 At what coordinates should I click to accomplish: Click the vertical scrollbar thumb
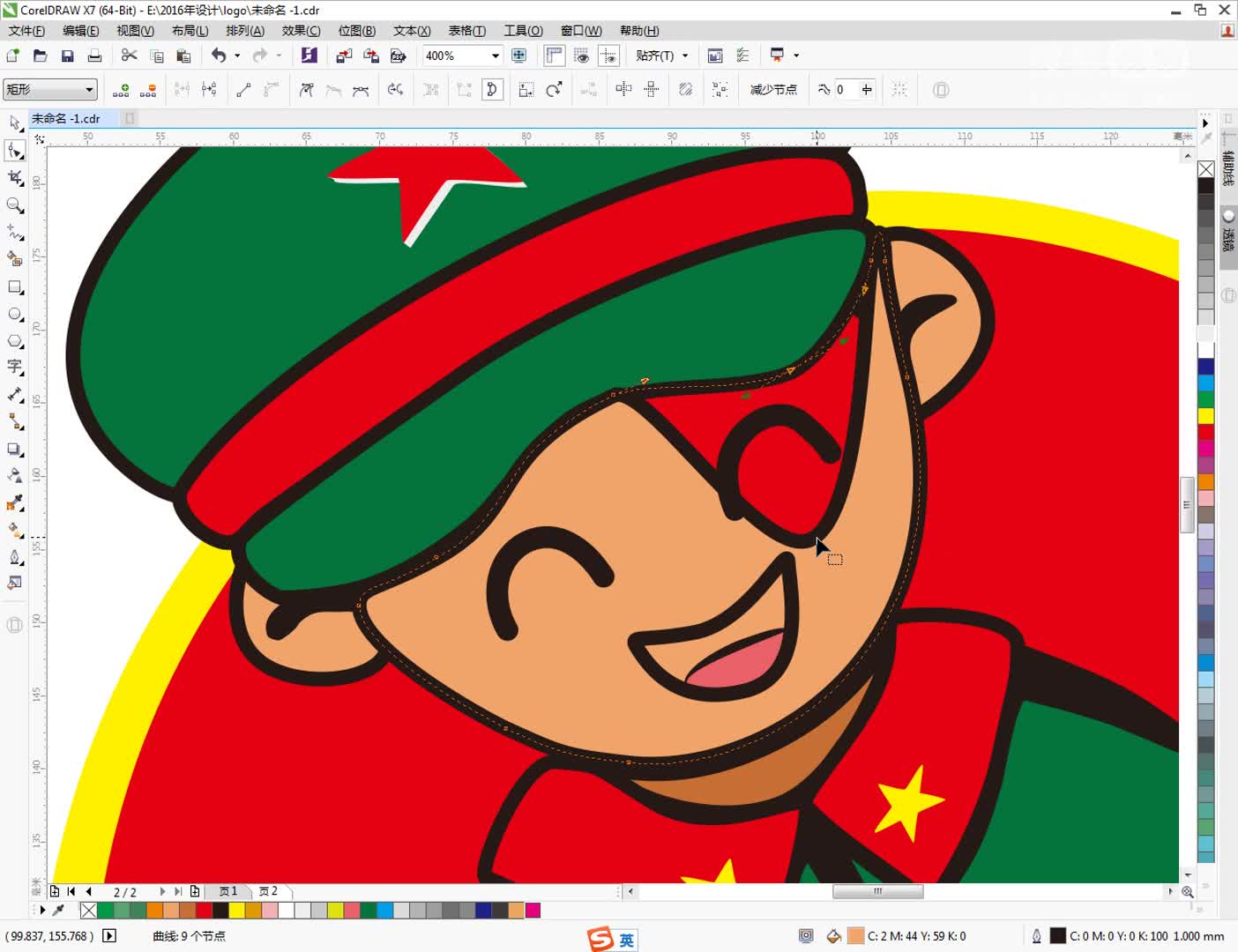coord(1187,504)
